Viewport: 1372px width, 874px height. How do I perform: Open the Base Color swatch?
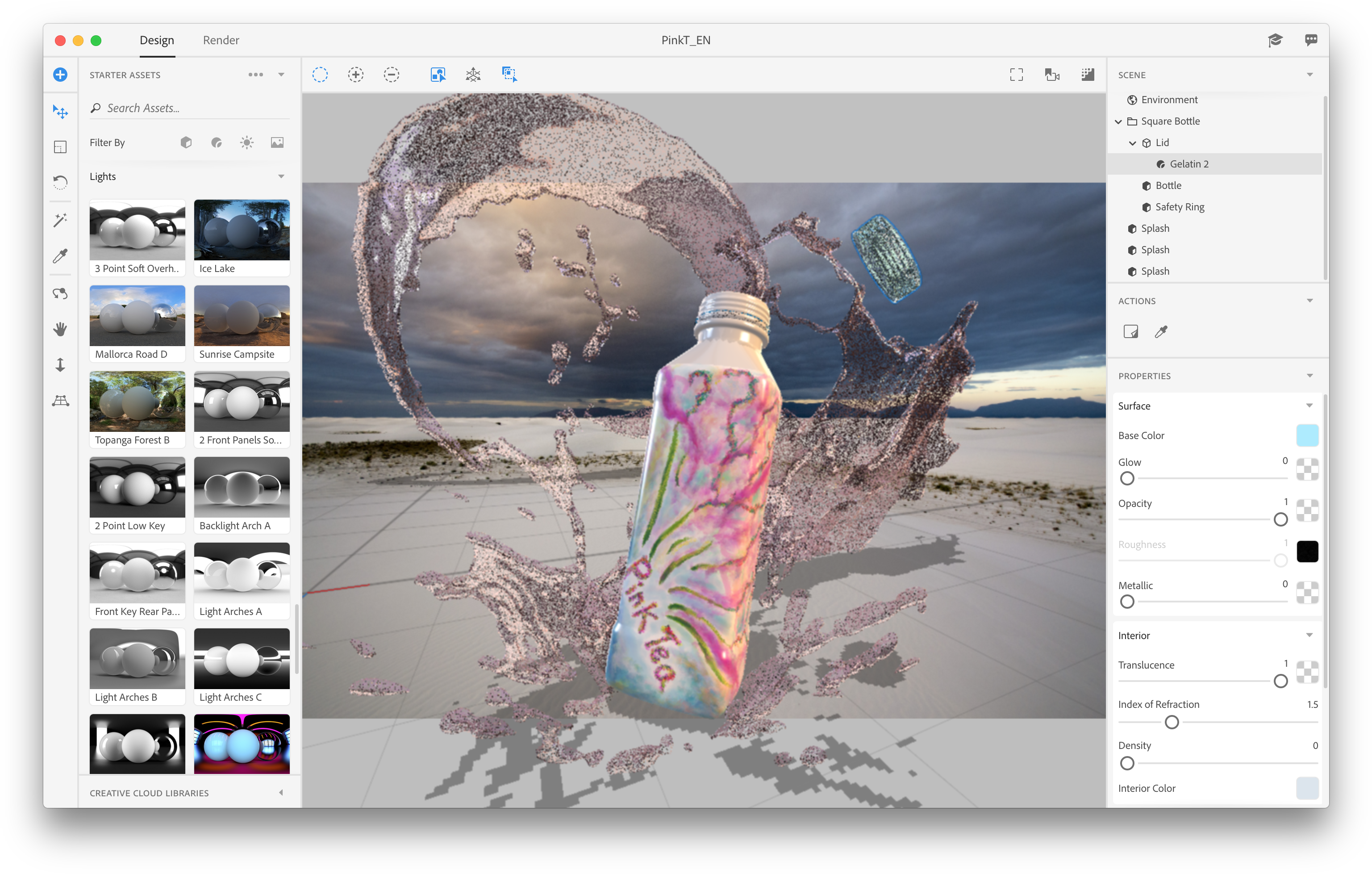1308,436
